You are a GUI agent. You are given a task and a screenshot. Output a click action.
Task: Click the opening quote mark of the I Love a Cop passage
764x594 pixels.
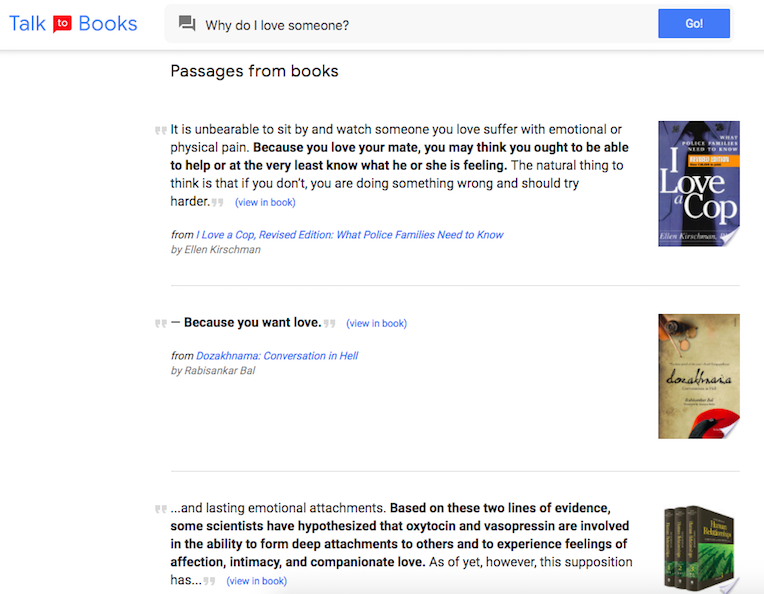click(x=160, y=130)
